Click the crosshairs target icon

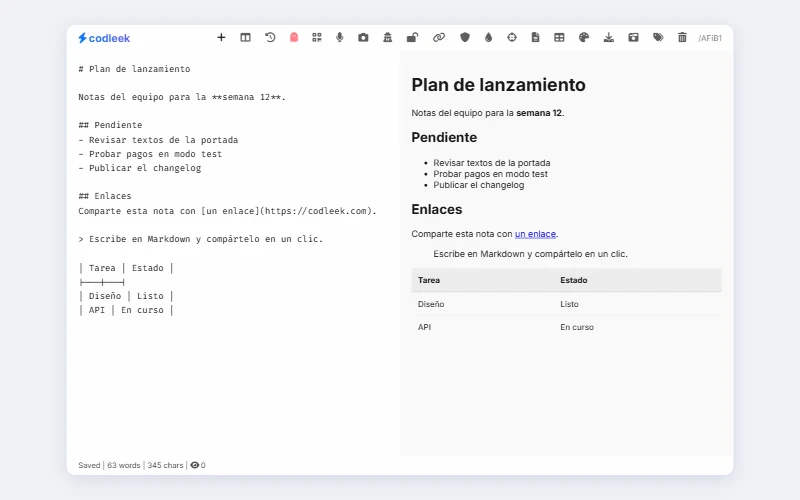(x=512, y=37)
